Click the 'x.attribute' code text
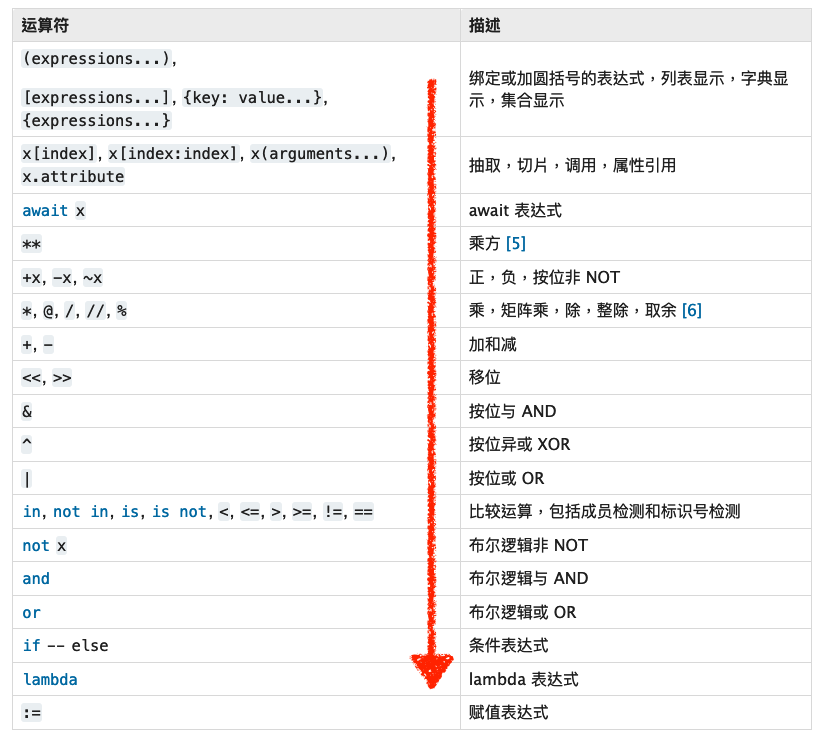 pyautogui.click(x=73, y=177)
